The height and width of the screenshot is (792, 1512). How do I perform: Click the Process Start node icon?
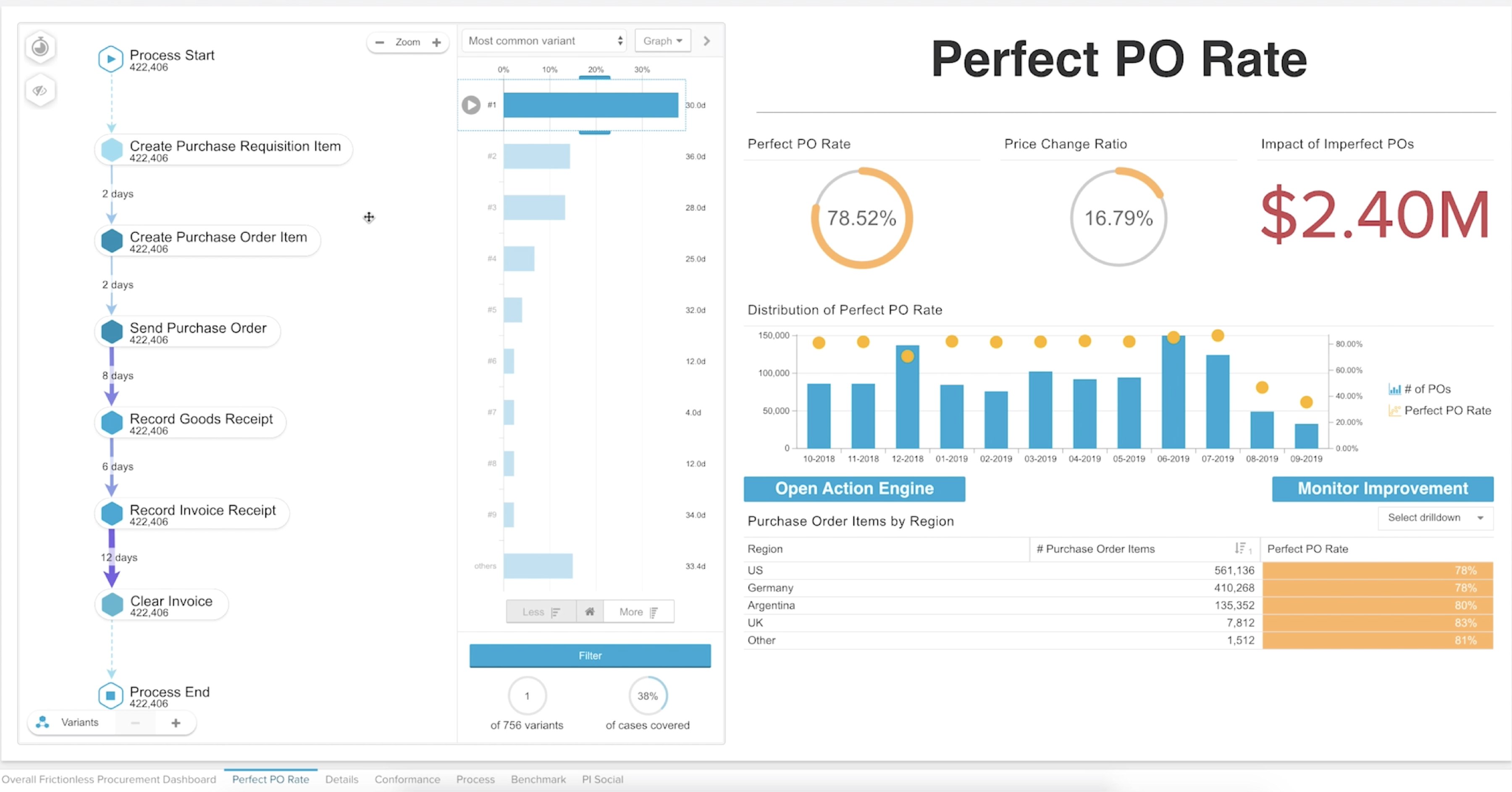tap(110, 59)
